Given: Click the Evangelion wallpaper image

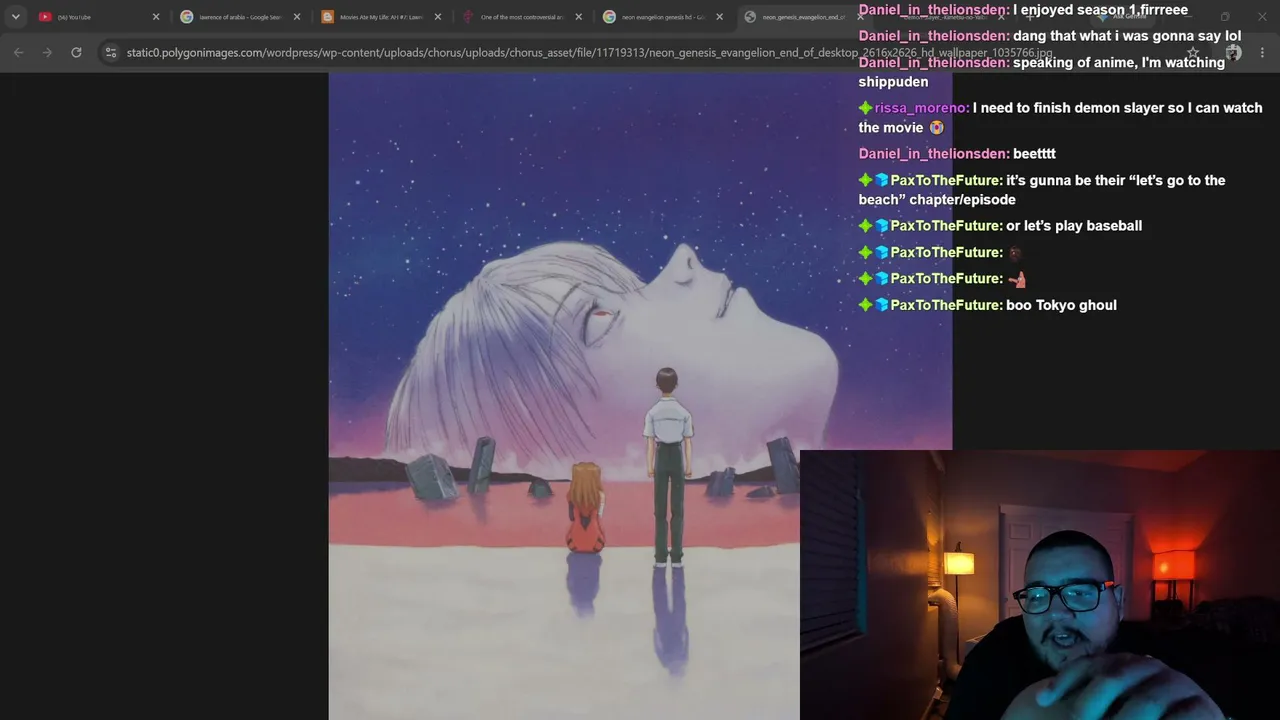Looking at the screenshot, I should [640, 396].
